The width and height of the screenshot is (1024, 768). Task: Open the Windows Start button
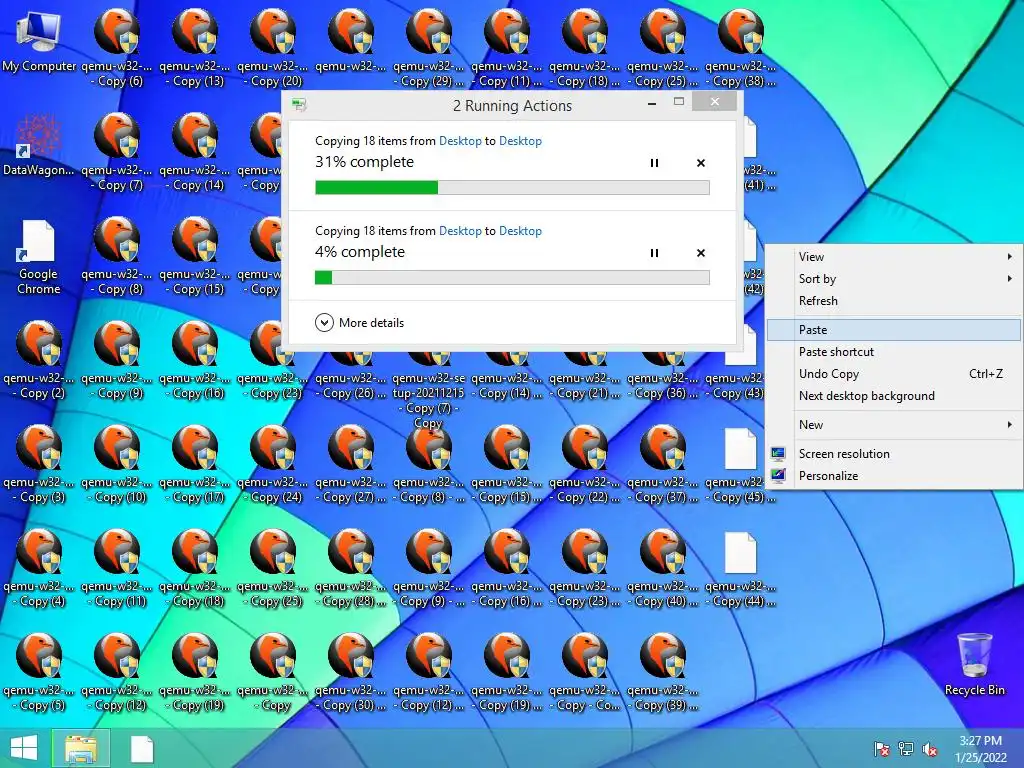click(24, 748)
